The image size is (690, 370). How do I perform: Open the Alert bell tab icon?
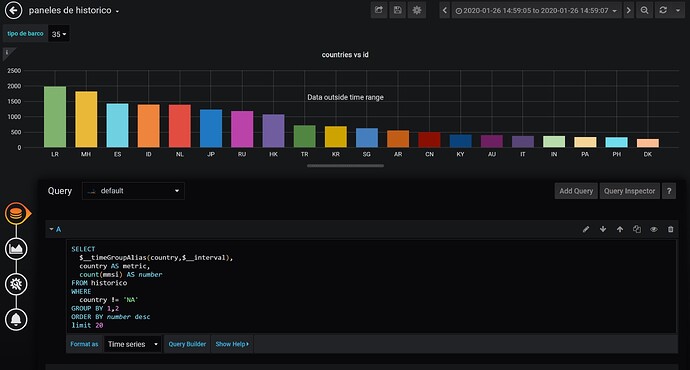[x=16, y=319]
